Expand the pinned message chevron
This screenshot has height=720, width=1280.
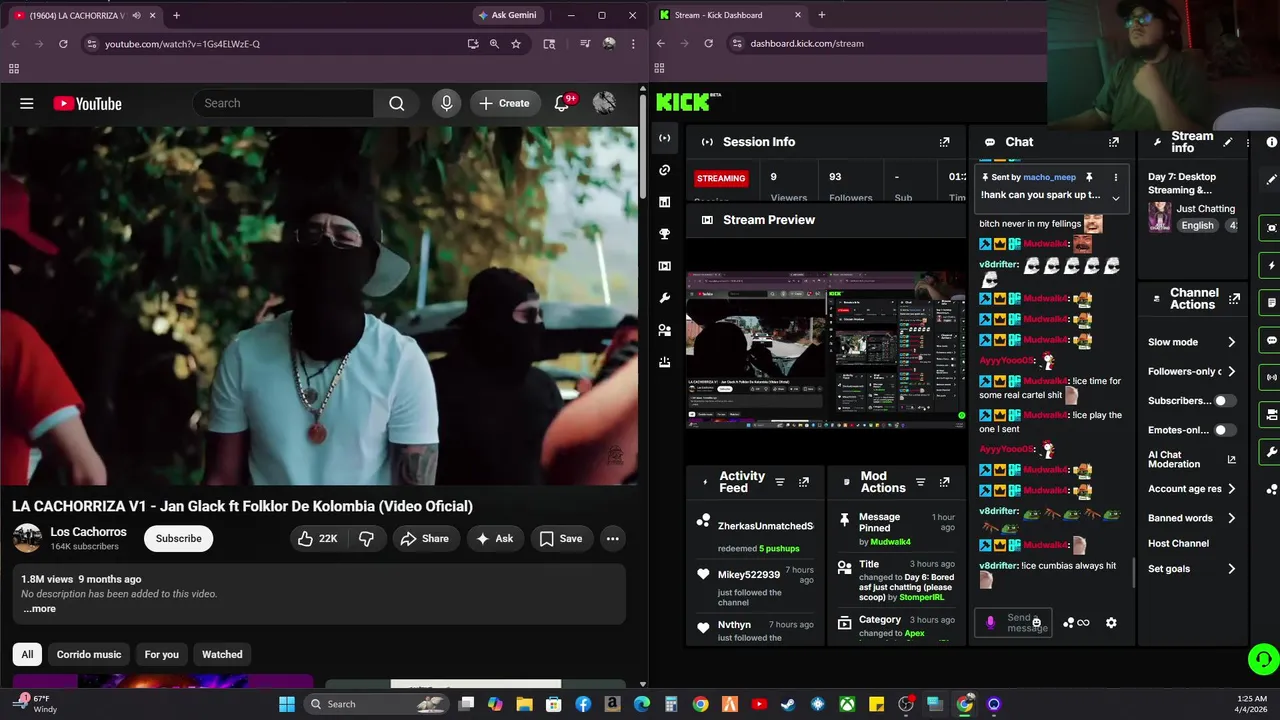(1116, 197)
